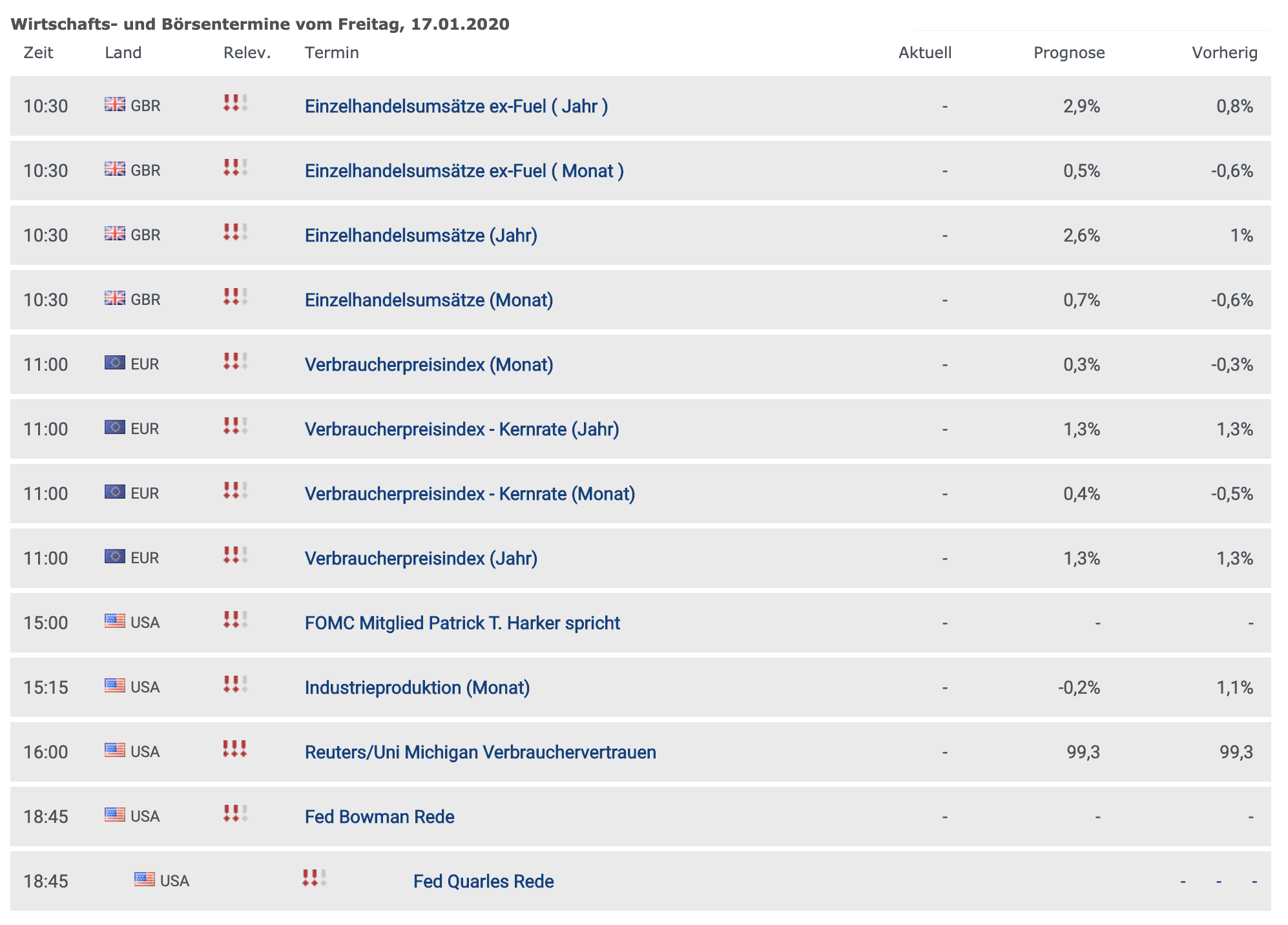Image resolution: width=1288 pixels, height=925 pixels.
Task: Click the EU flag in the Verbraucherpreisindex (Jahr) row
Action: pyautogui.click(x=115, y=556)
